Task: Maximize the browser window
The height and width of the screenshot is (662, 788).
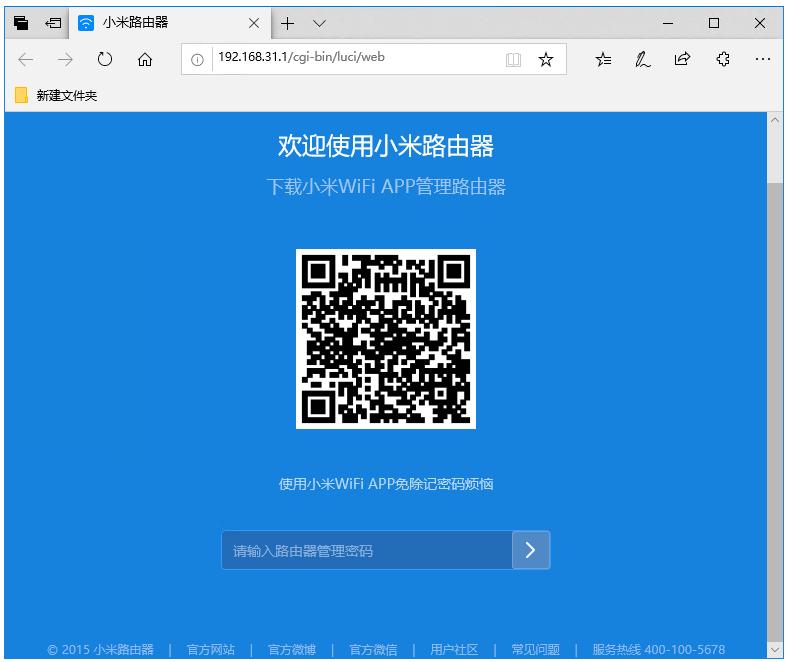Action: [x=714, y=23]
